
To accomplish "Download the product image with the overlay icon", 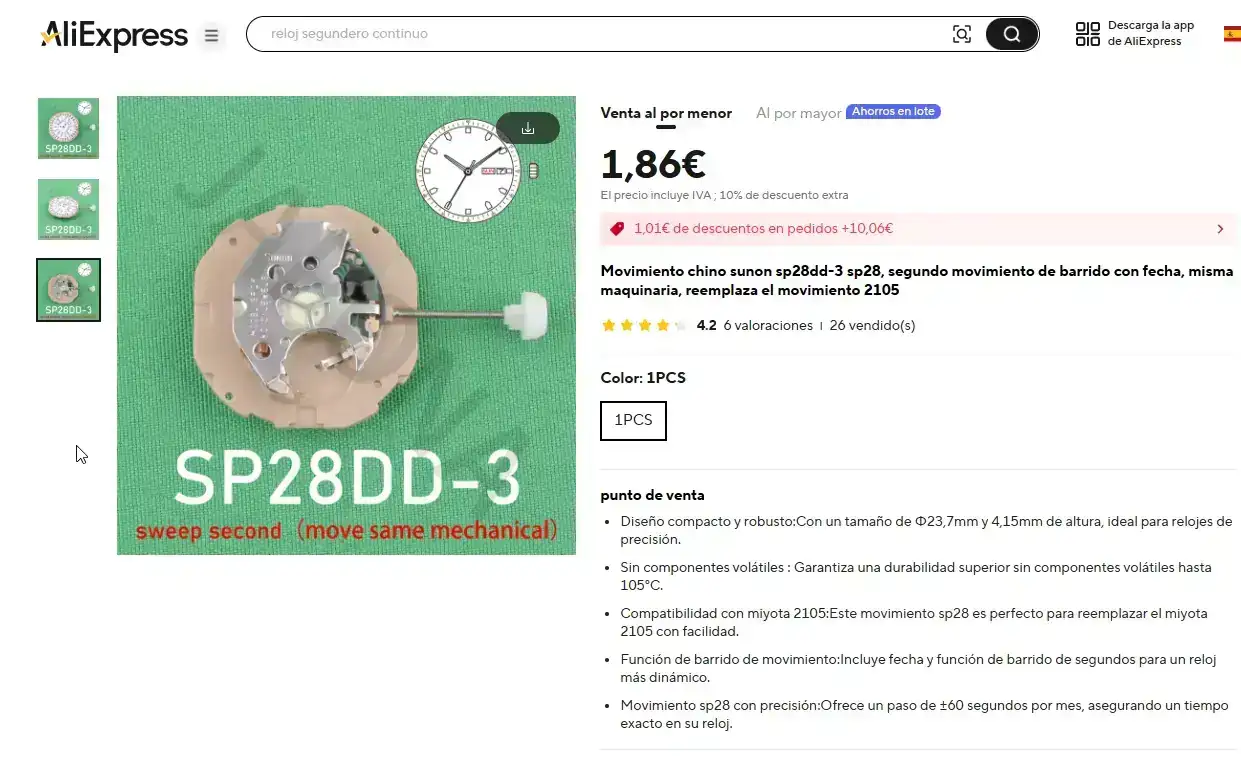I will pyautogui.click(x=528, y=128).
